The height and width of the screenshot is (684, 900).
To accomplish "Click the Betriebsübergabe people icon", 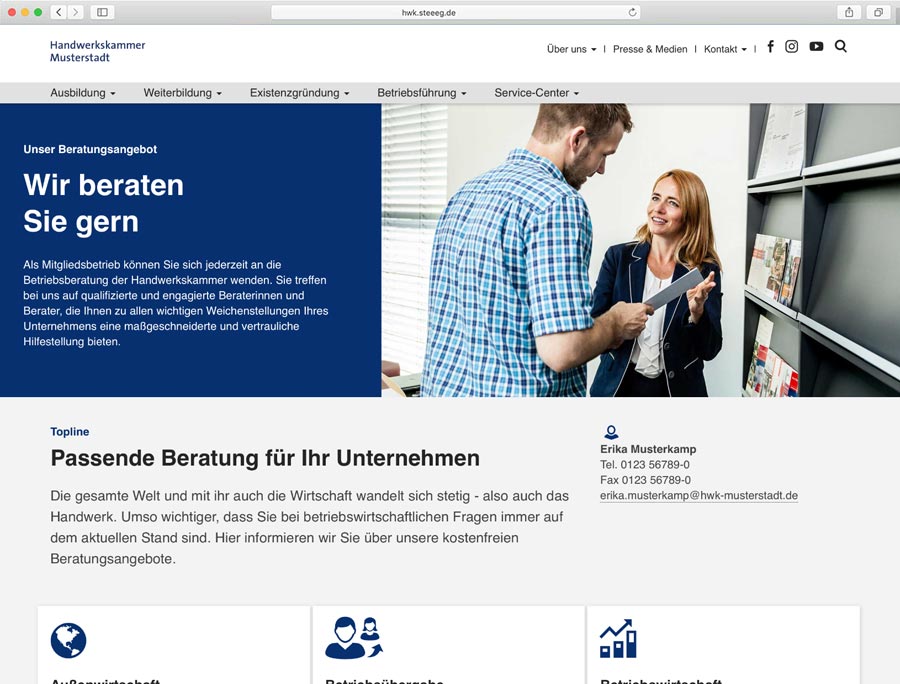I will coord(353,638).
